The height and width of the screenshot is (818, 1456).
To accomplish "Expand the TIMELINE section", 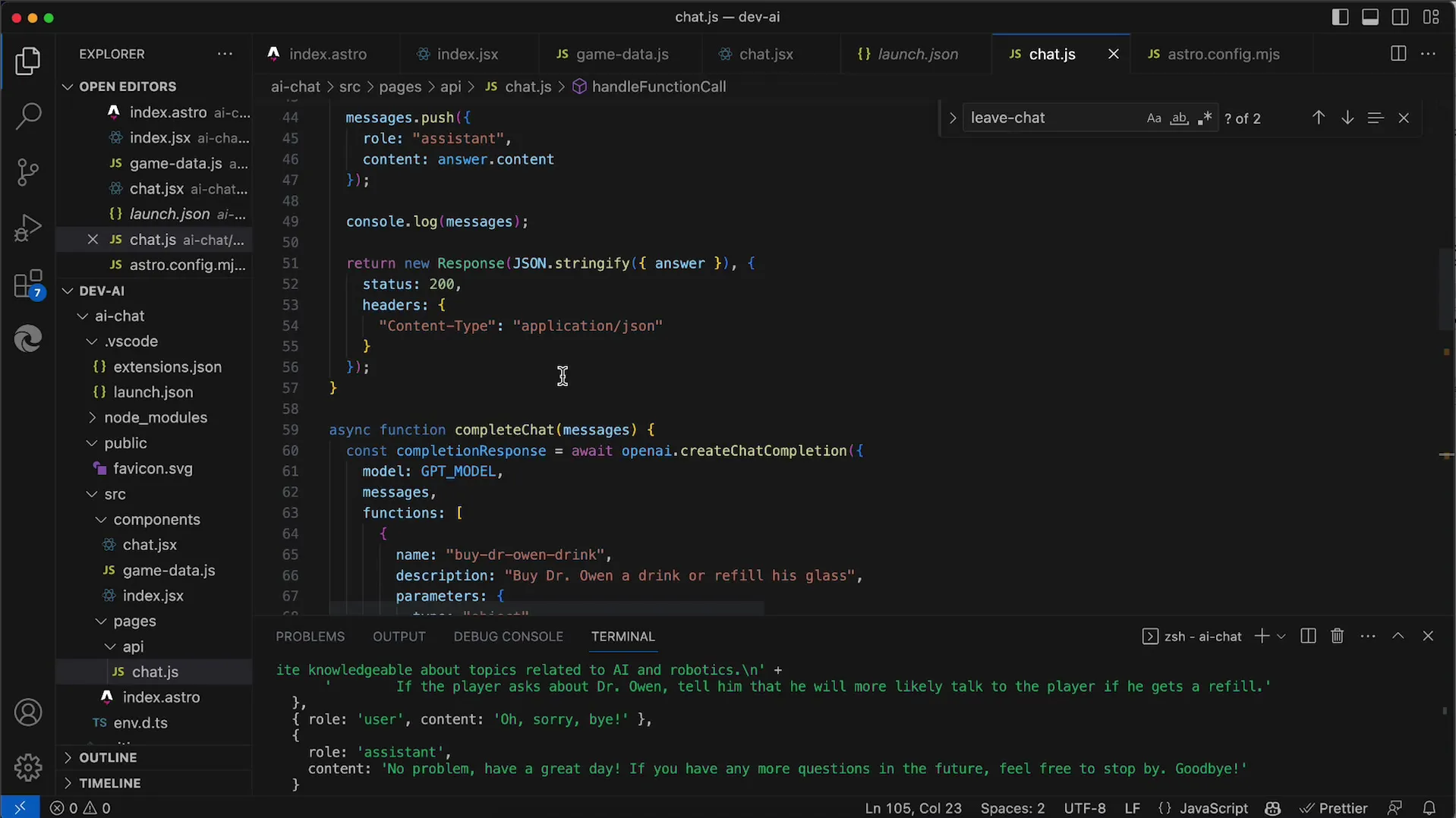I will click(x=154, y=783).
